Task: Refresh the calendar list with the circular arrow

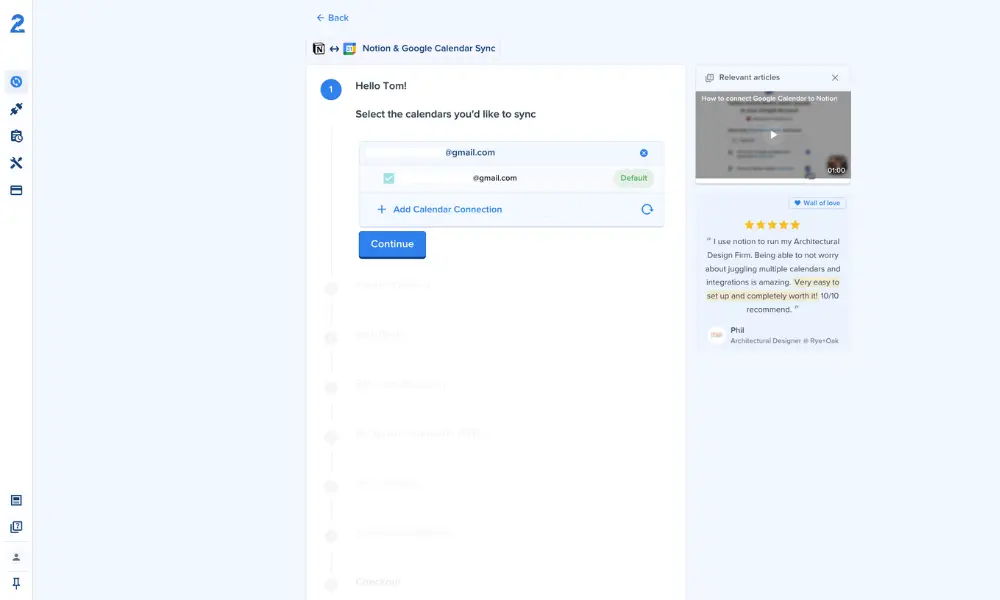Action: click(x=647, y=209)
